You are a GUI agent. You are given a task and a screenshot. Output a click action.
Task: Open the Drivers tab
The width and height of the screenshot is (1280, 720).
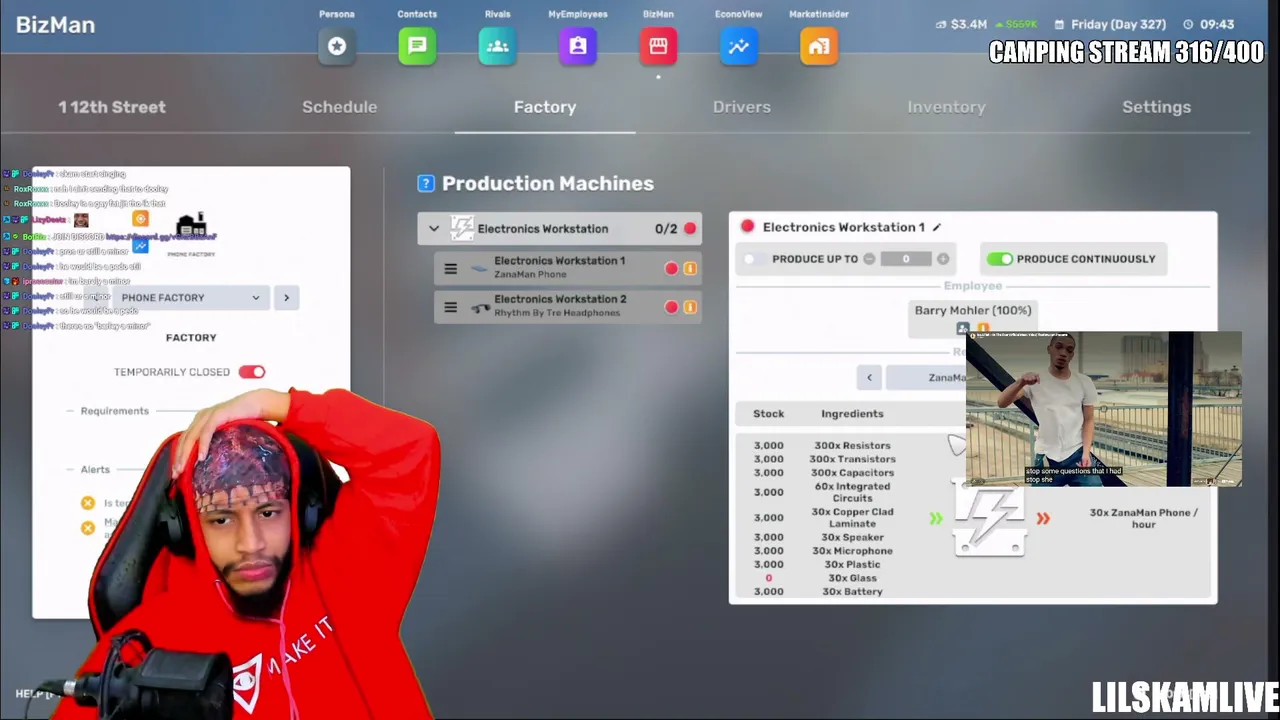click(x=742, y=107)
